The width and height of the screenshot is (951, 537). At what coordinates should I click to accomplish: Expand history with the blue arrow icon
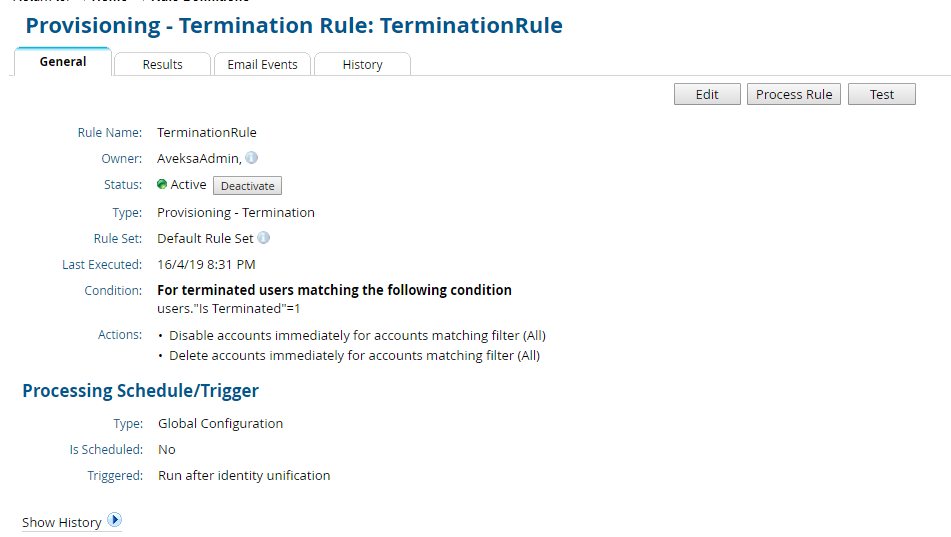[114, 520]
